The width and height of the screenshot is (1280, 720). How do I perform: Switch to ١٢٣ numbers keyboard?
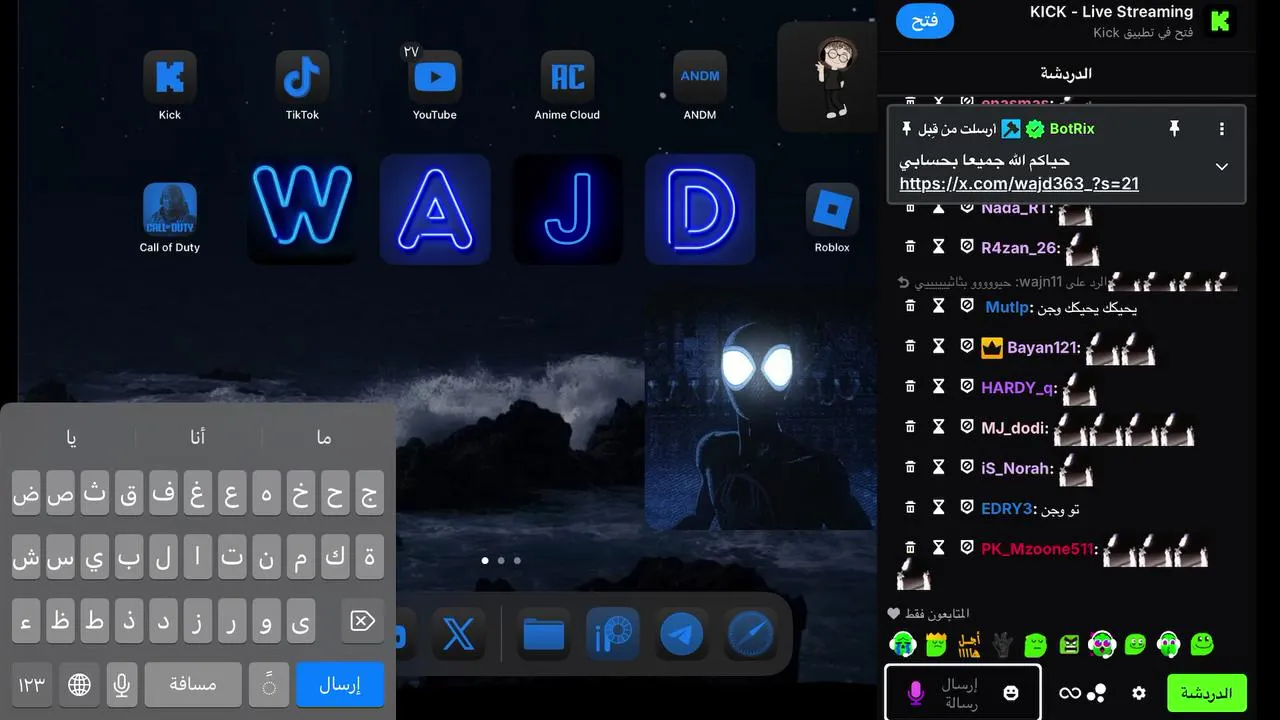[32, 685]
